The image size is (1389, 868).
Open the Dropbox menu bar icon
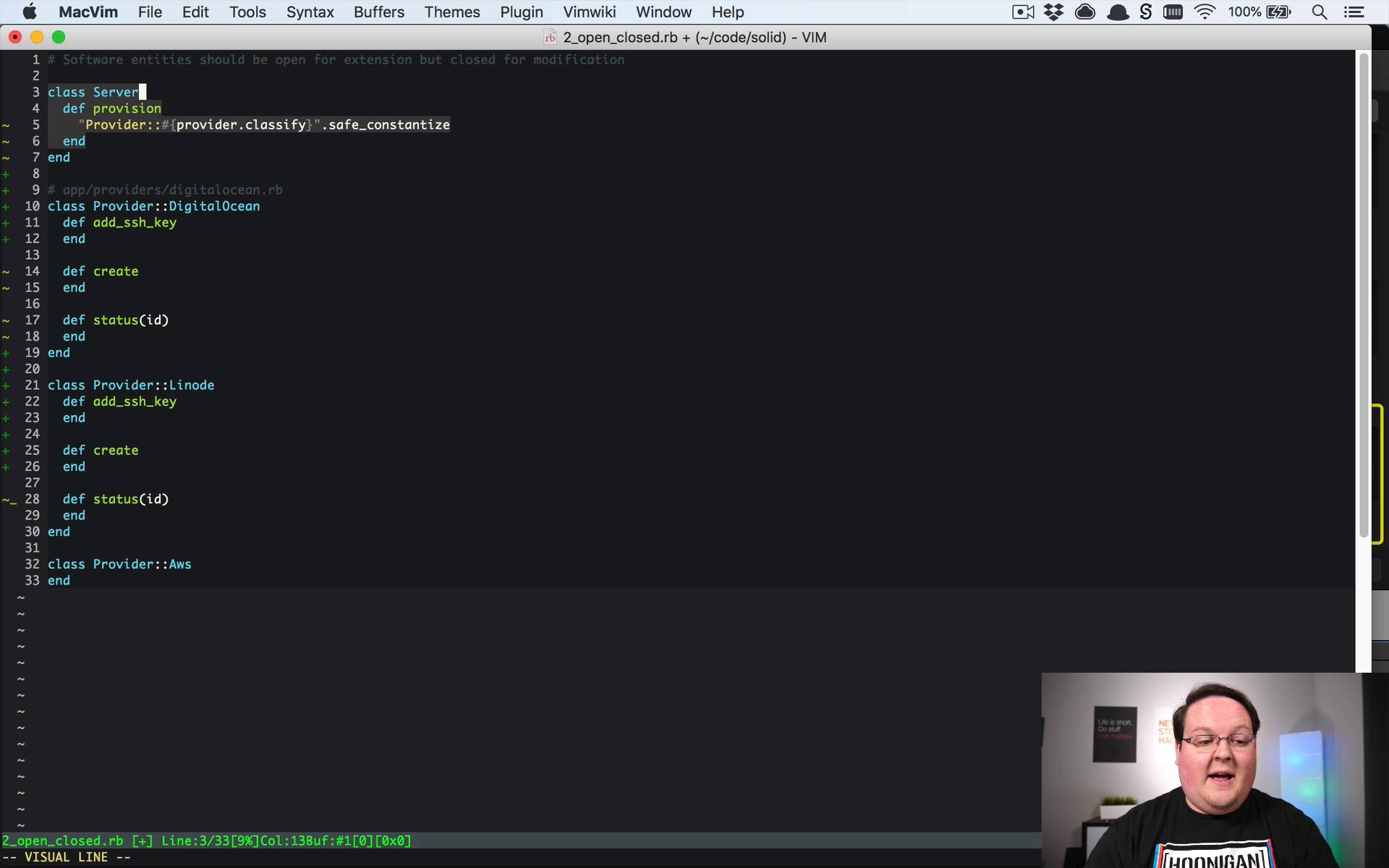[x=1054, y=12]
